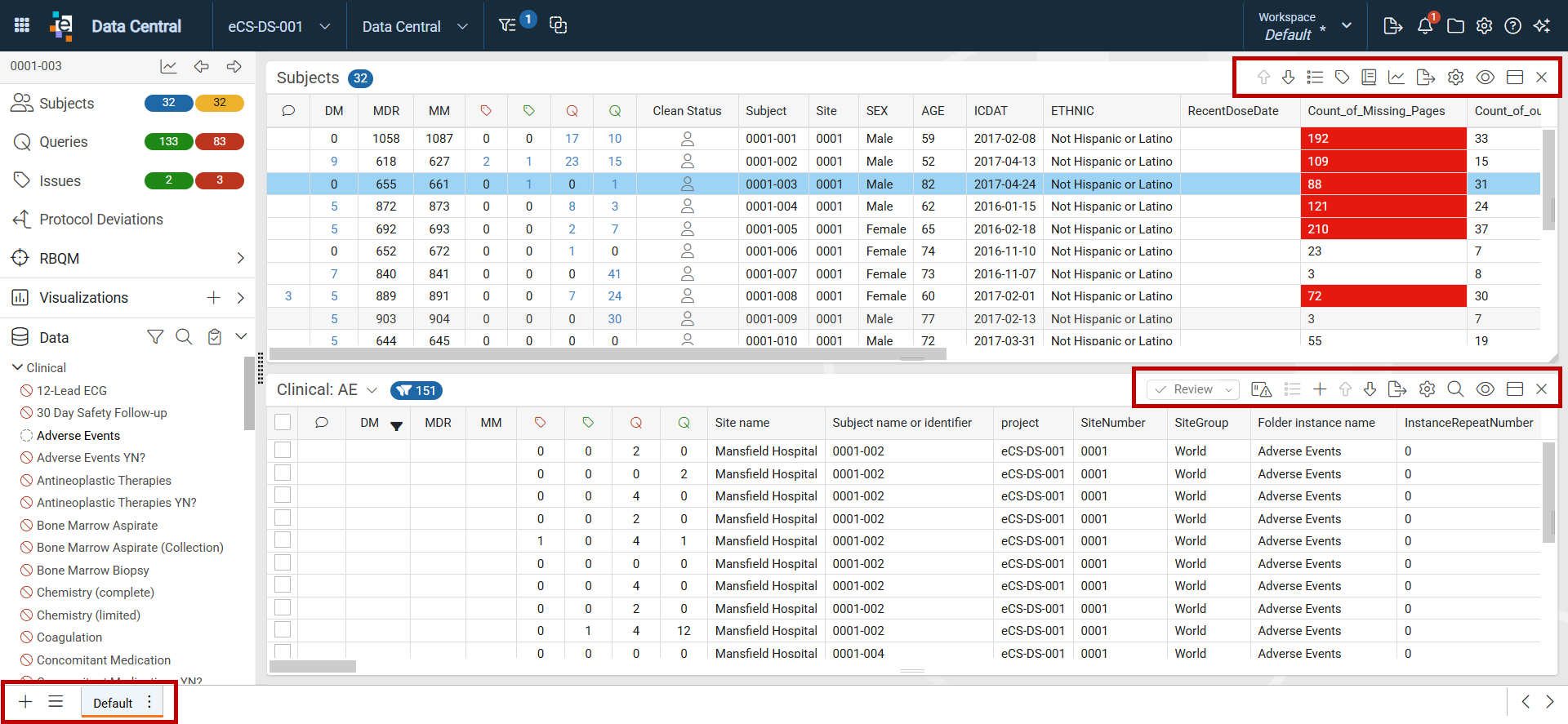Open the apps grid launcher icon
Screen dimensions: 1568x724
[x=22, y=25]
